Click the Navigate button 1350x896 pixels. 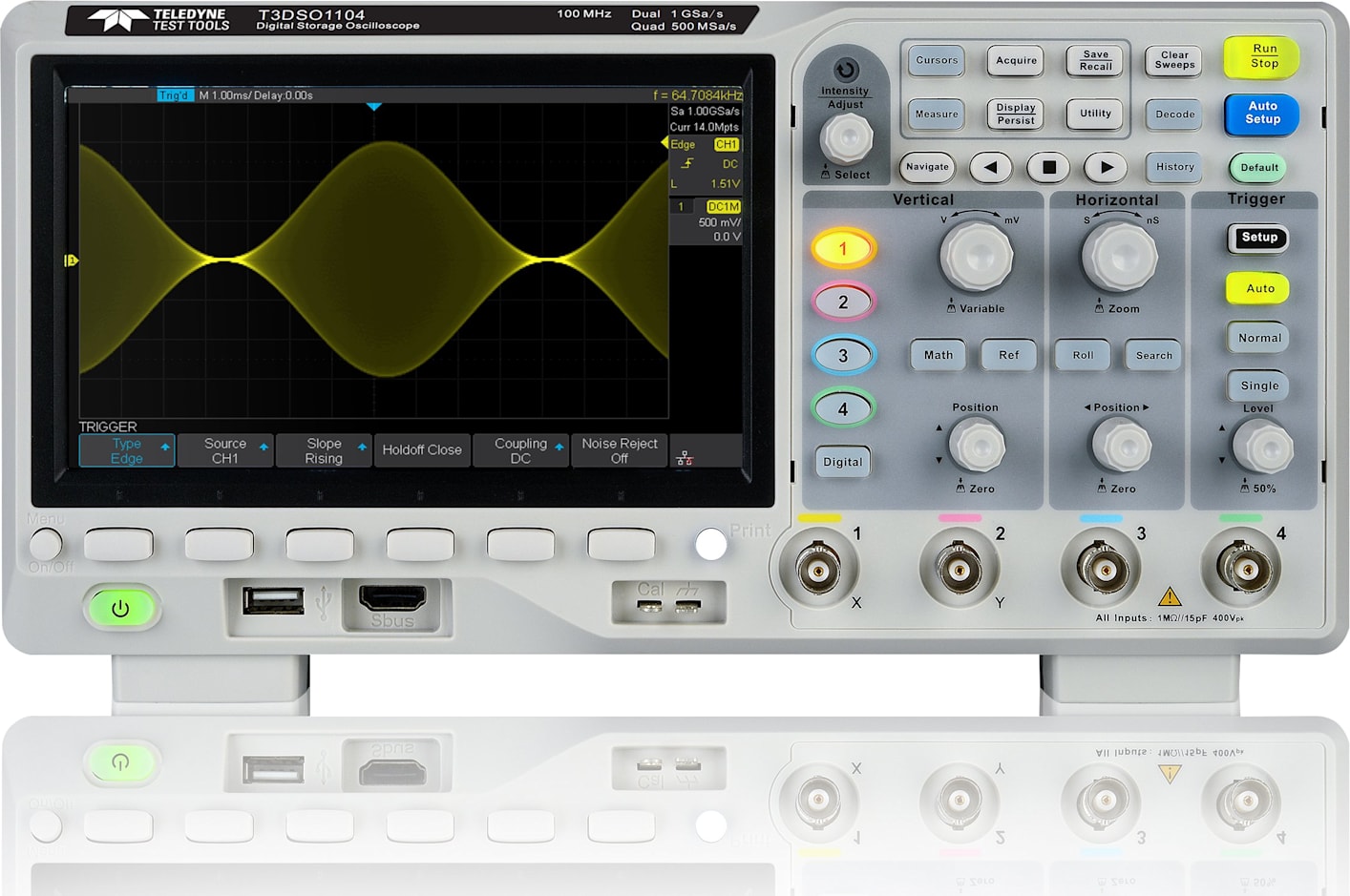click(x=927, y=167)
